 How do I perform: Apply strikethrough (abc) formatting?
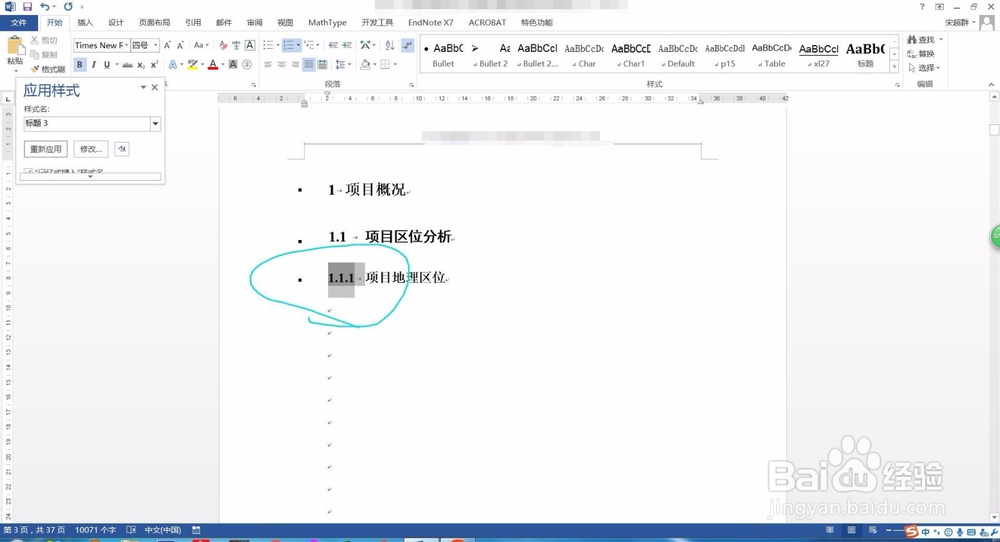coord(128,64)
